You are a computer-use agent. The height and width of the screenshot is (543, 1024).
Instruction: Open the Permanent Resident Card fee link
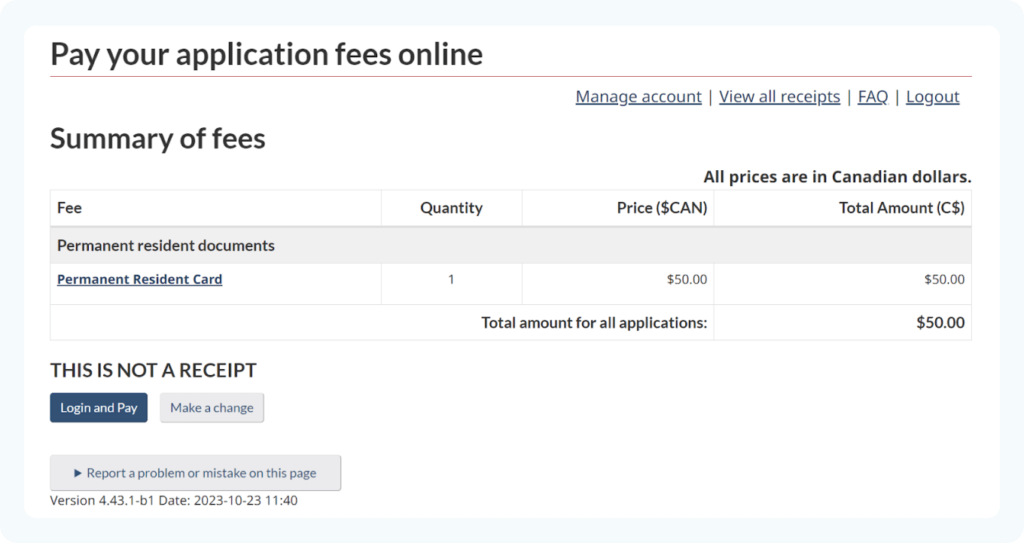point(139,280)
